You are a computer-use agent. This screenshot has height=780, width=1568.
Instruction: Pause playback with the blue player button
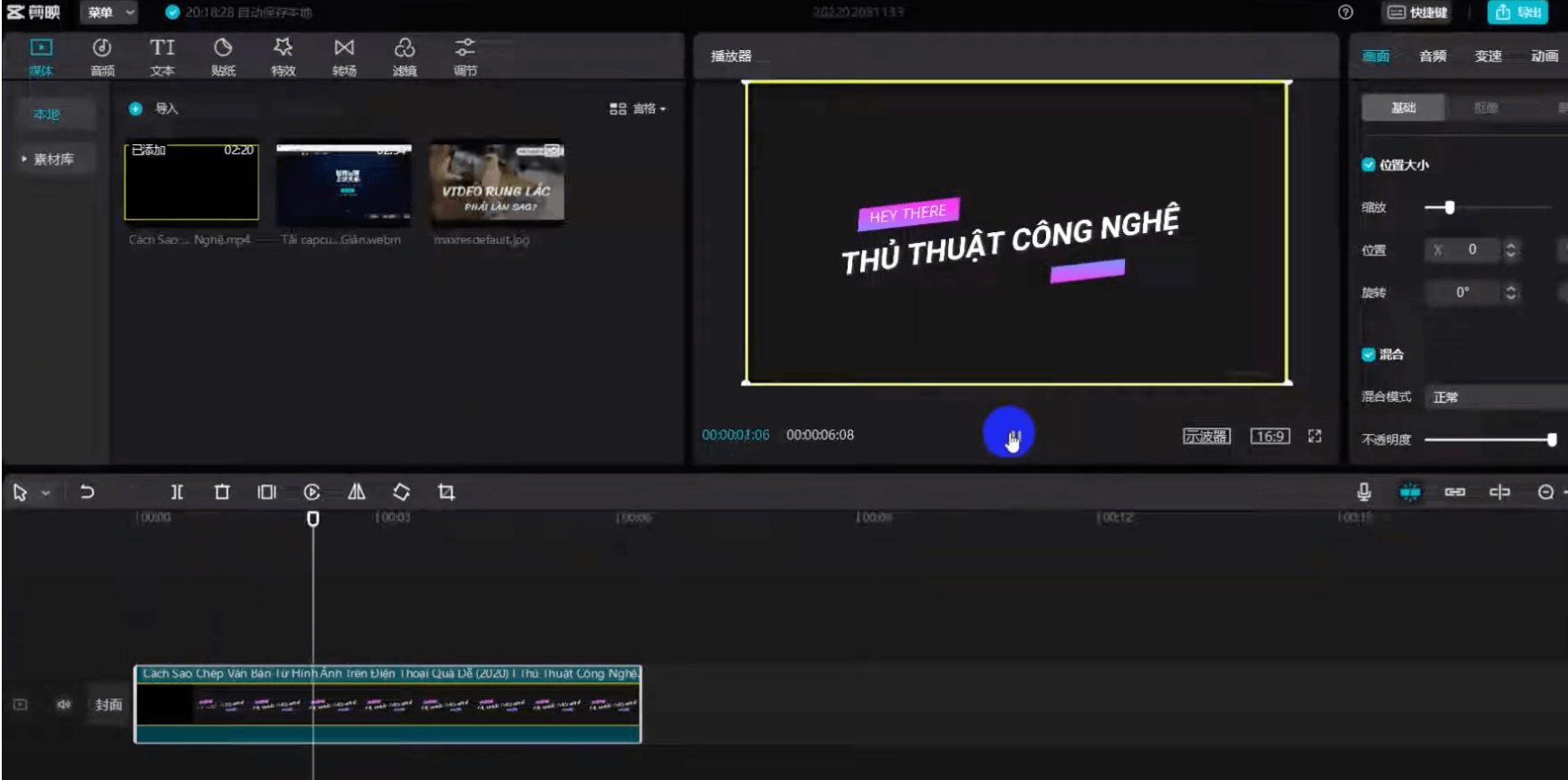1008,433
